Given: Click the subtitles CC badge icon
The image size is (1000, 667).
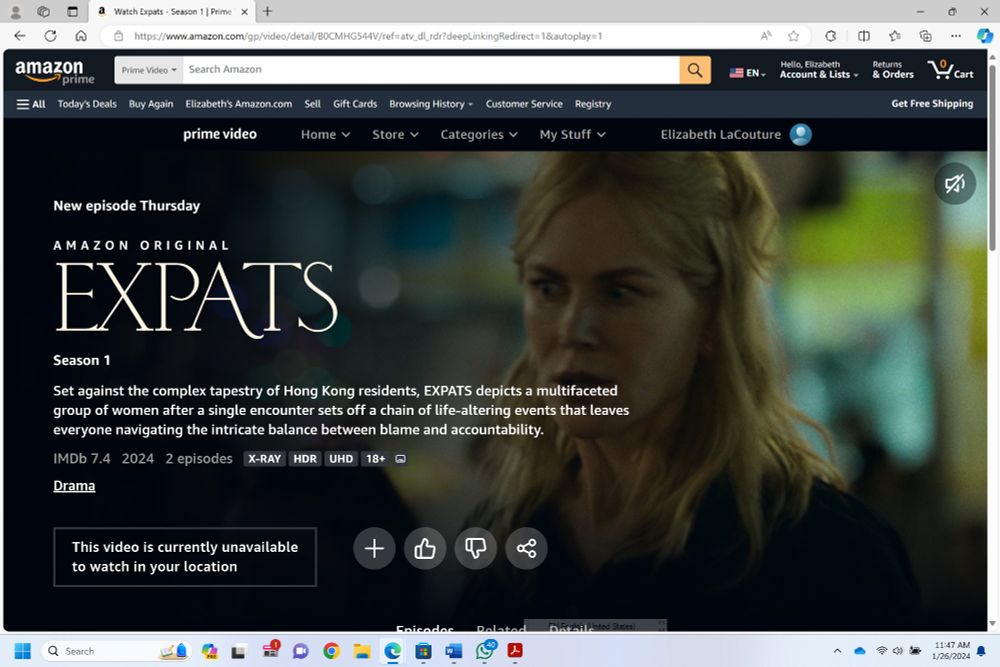Looking at the screenshot, I should pos(401,458).
